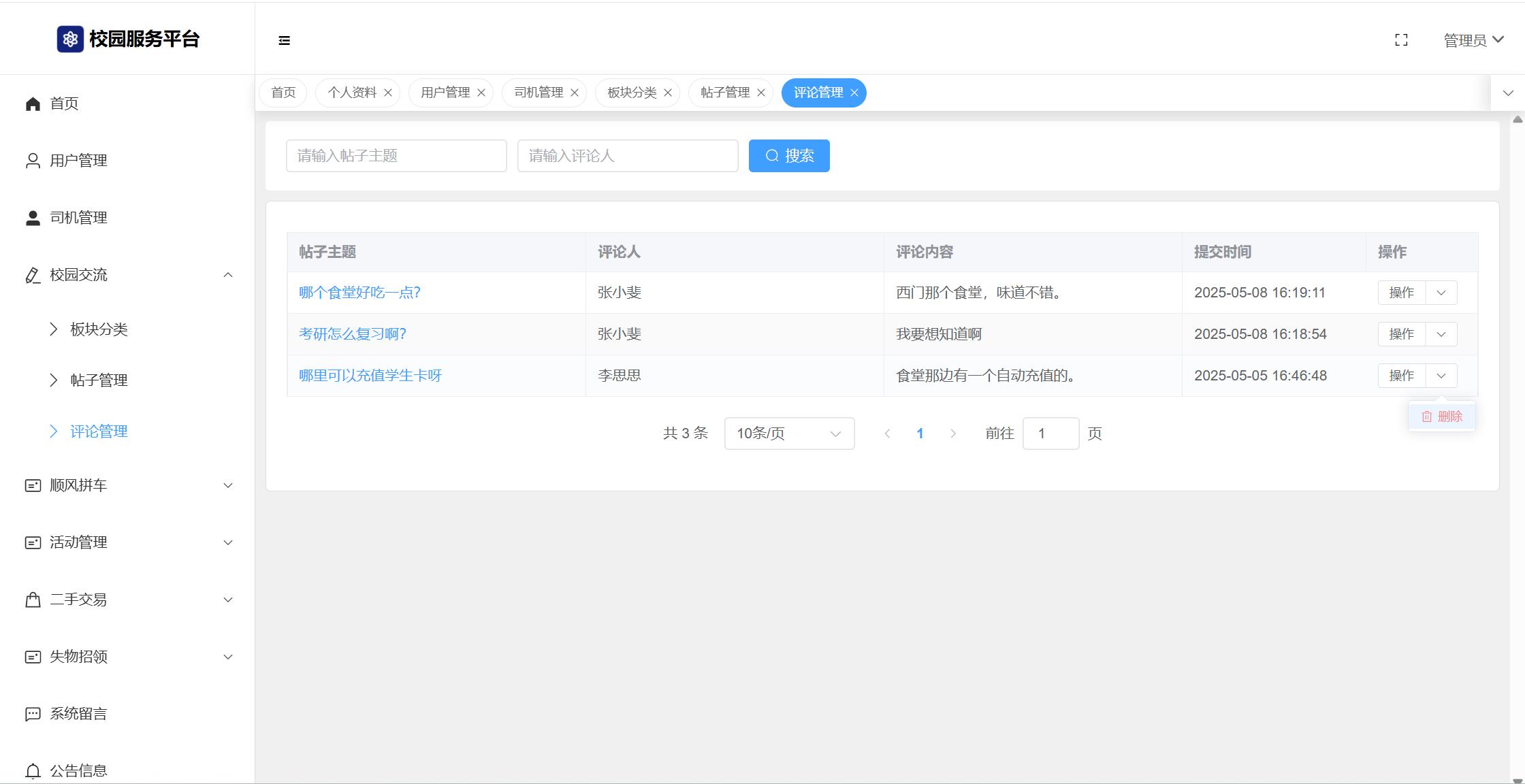Click the platform logo icon
Screen dimensions: 1525x784
coord(70,39)
